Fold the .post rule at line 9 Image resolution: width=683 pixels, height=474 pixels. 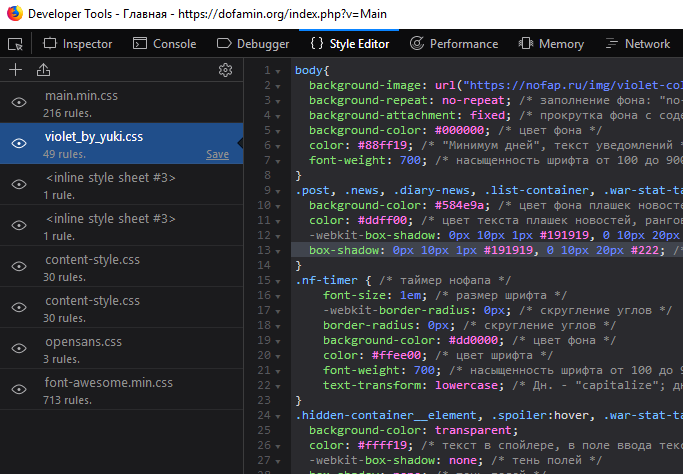point(277,190)
